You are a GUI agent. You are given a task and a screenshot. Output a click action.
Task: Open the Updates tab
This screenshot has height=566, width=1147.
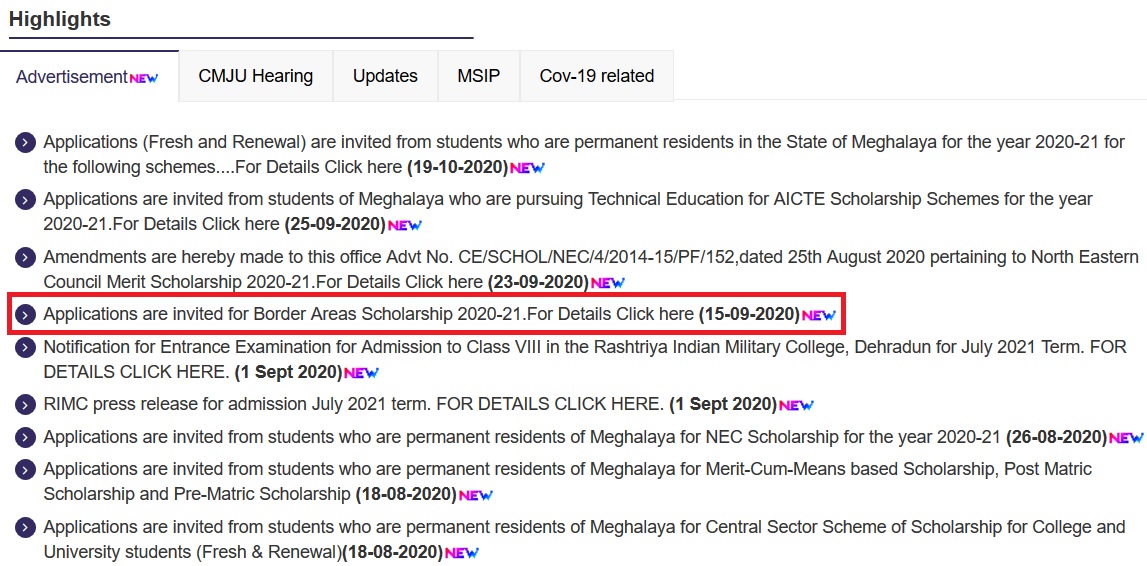(x=385, y=76)
